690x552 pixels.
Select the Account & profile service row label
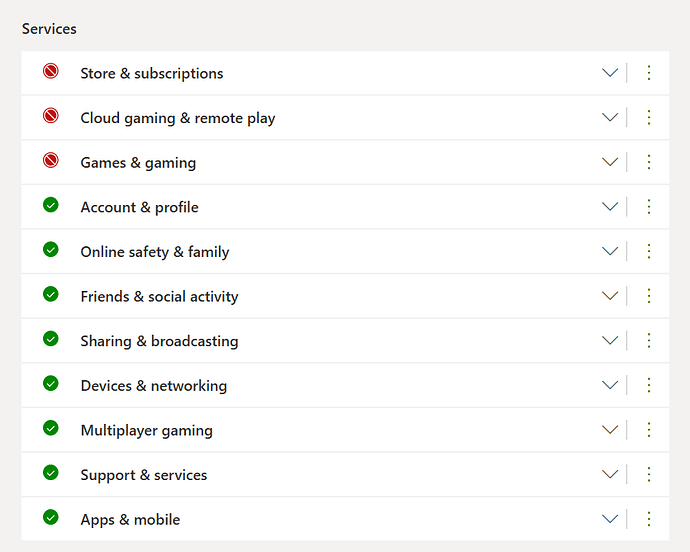[x=139, y=207]
